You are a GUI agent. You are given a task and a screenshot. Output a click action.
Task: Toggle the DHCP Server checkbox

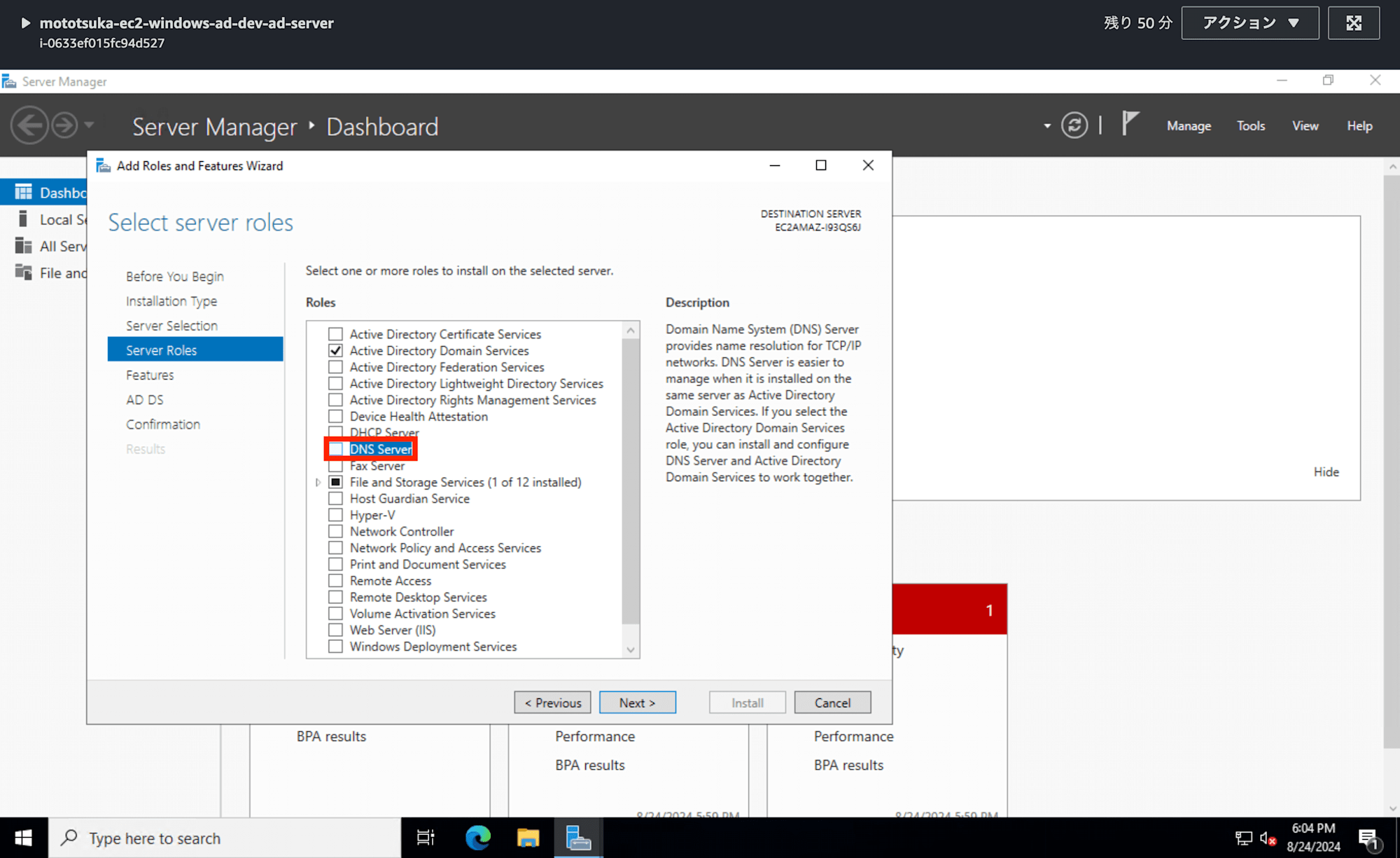pos(337,432)
